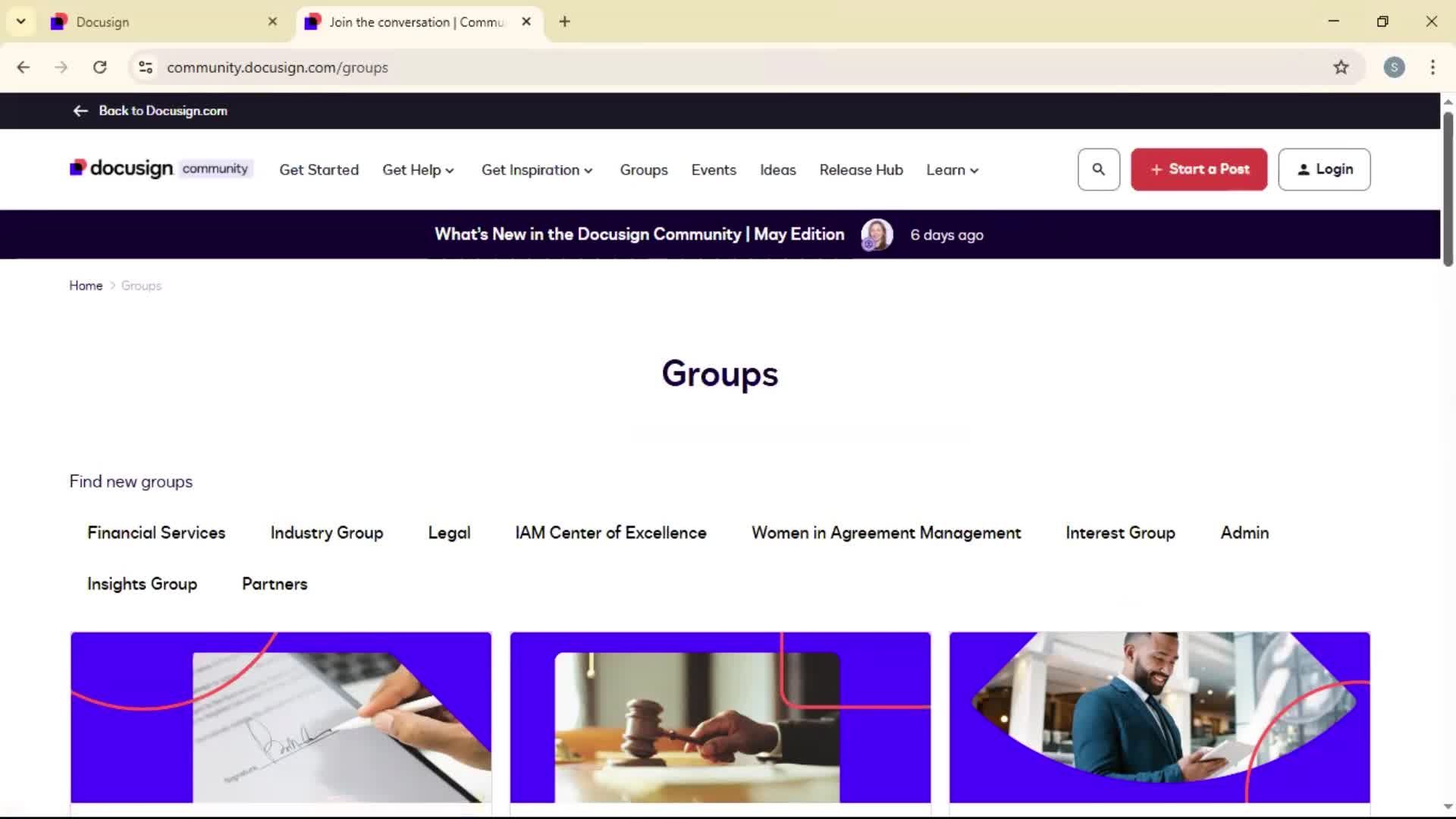Click the scrollbar down arrow
Image resolution: width=1456 pixels, height=819 pixels.
pyautogui.click(x=1448, y=807)
